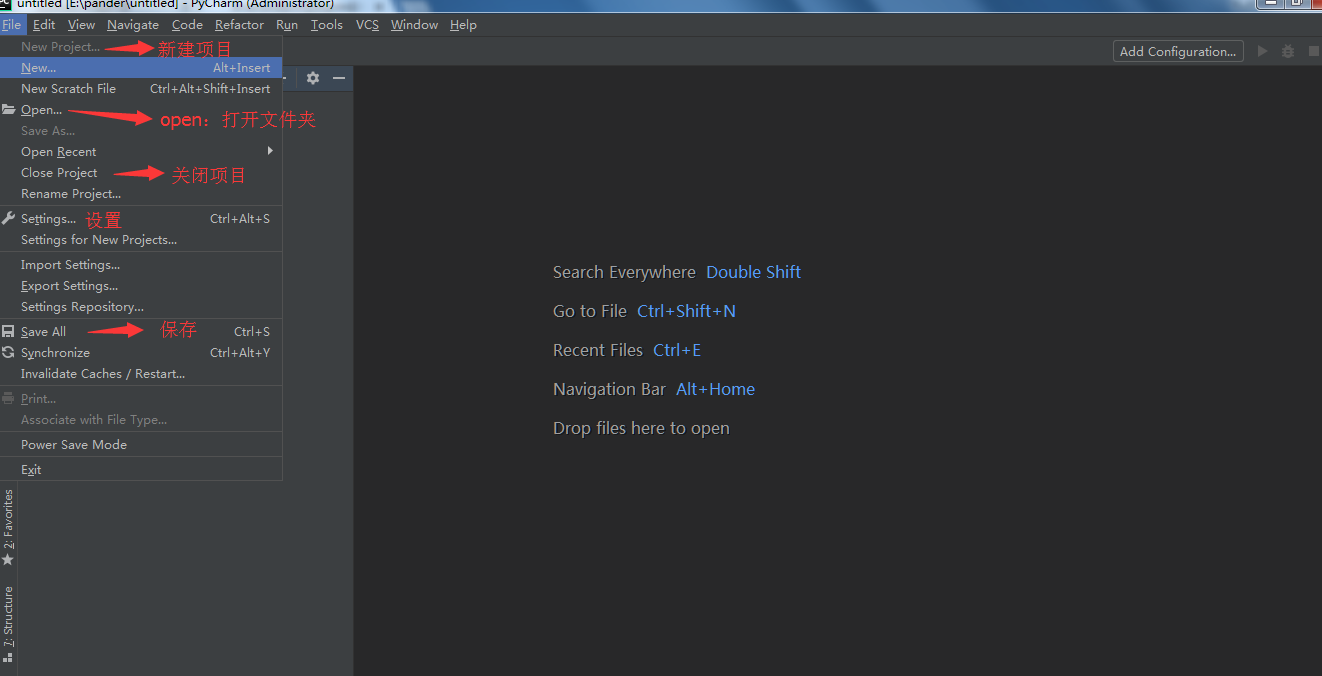Image resolution: width=1322 pixels, height=676 pixels.
Task: Open Settings... with wrench icon
Action: coord(141,219)
